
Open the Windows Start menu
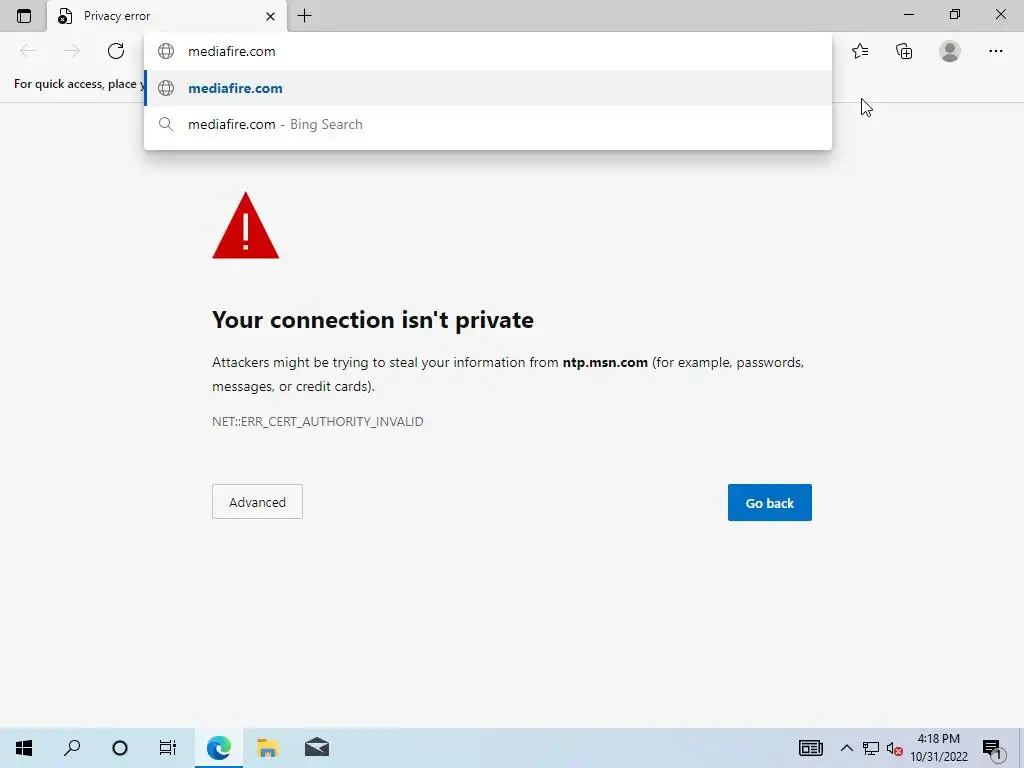[24, 748]
